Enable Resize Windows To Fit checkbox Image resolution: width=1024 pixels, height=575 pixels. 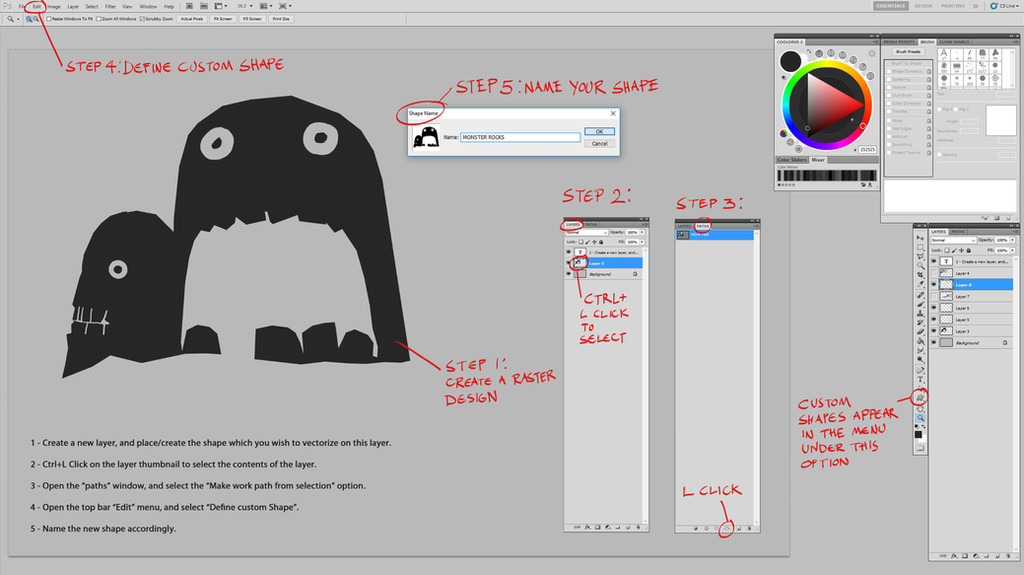click(x=48, y=19)
